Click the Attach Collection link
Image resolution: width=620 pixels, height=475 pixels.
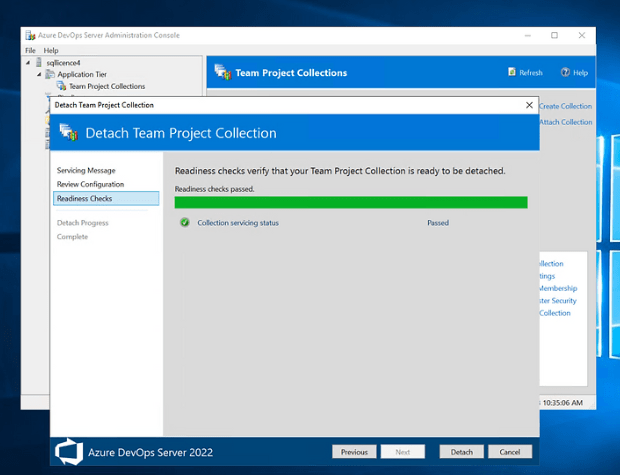tap(566, 122)
